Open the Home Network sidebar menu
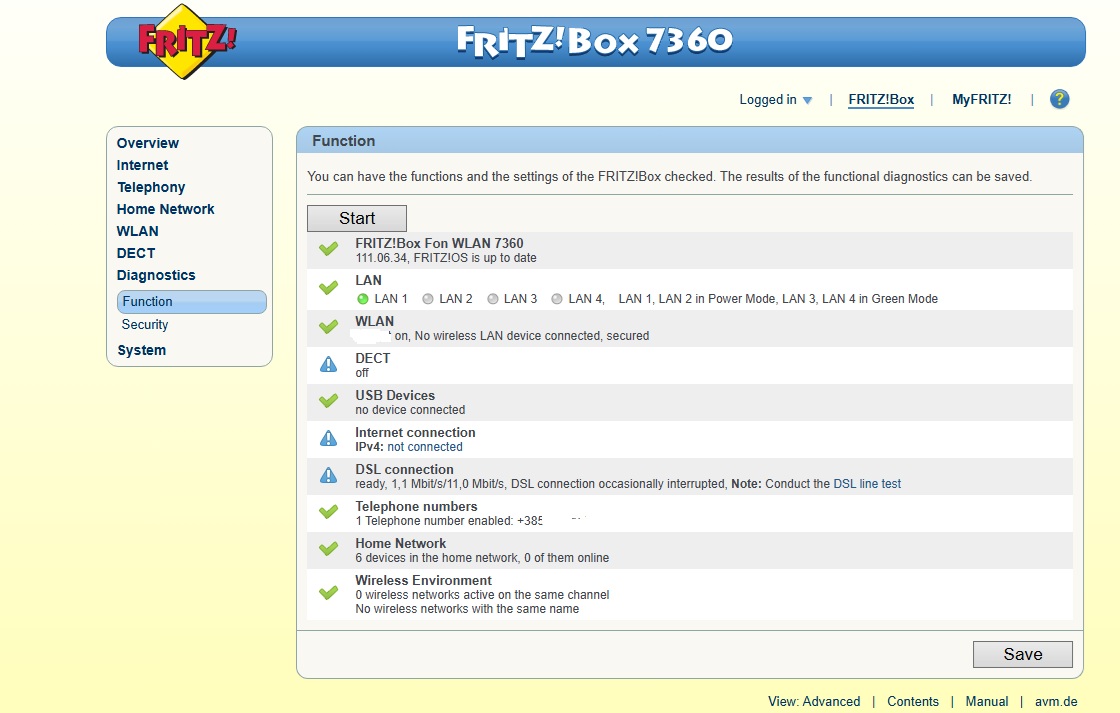 165,209
